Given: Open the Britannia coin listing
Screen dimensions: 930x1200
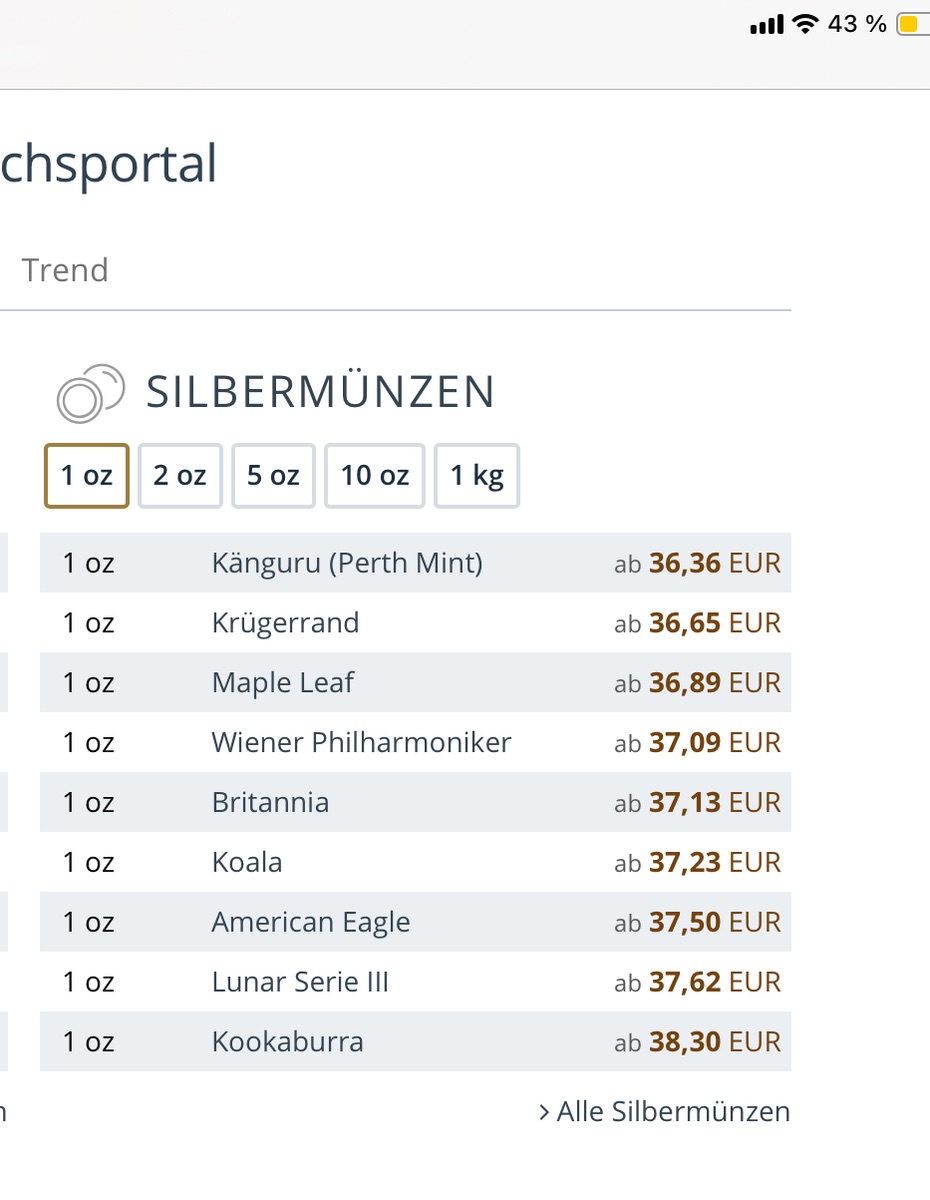Looking at the screenshot, I should click(x=270, y=803).
